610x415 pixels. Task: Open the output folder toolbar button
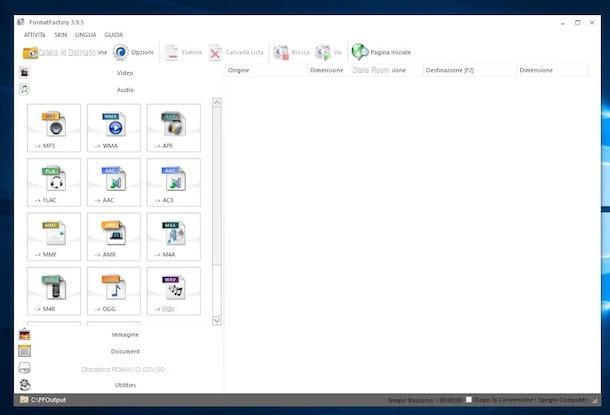coord(65,52)
